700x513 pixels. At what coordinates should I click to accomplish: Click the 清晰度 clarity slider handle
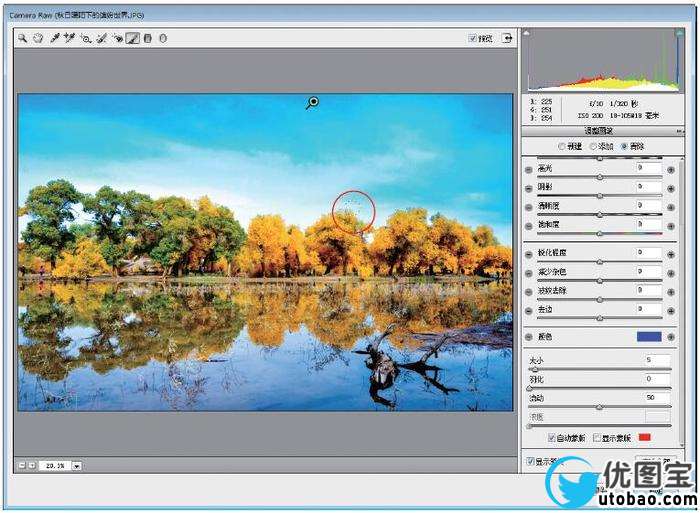pyautogui.click(x=600, y=215)
